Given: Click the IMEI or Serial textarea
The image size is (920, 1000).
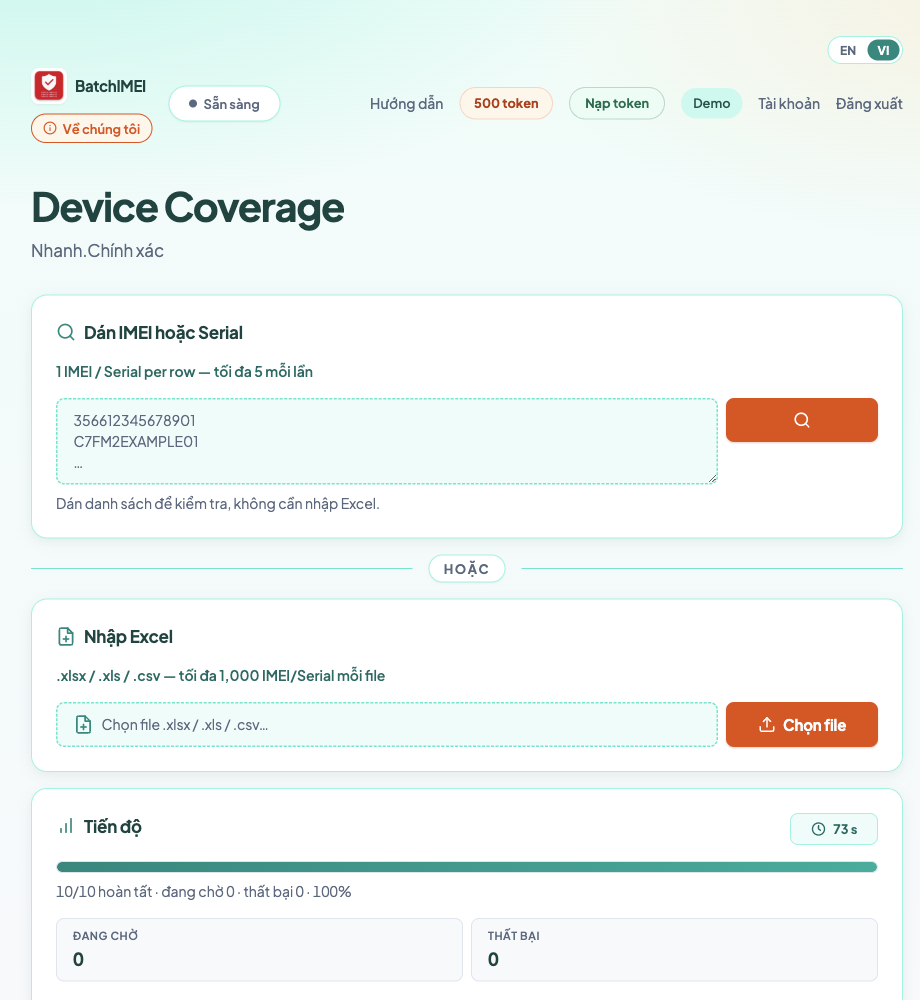Looking at the screenshot, I should click(387, 441).
